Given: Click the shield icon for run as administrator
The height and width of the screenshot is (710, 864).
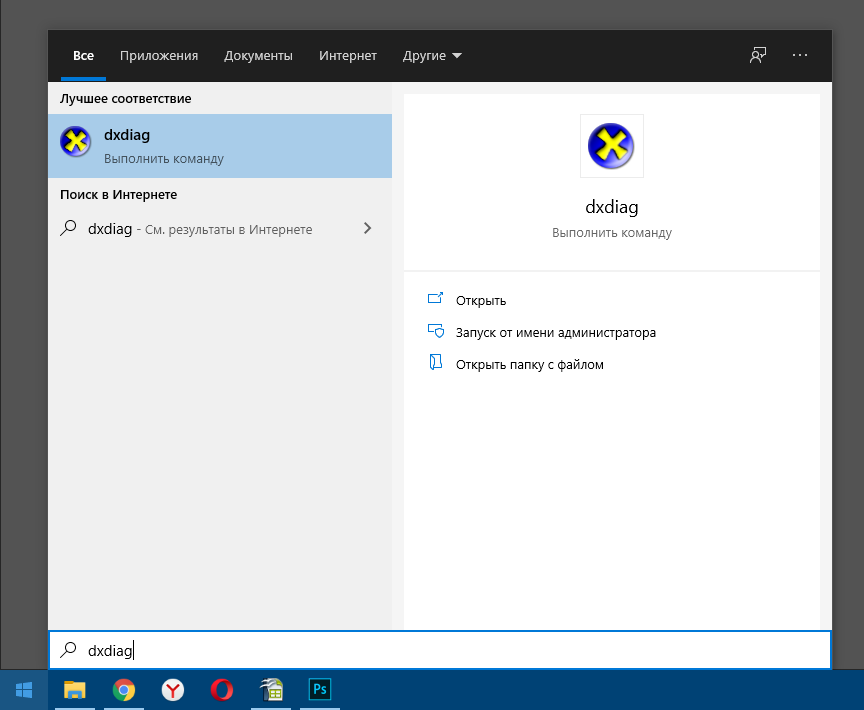Looking at the screenshot, I should (435, 331).
